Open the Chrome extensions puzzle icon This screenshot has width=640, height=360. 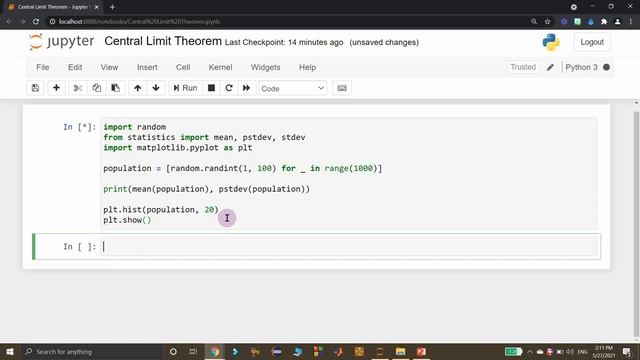tap(604, 22)
